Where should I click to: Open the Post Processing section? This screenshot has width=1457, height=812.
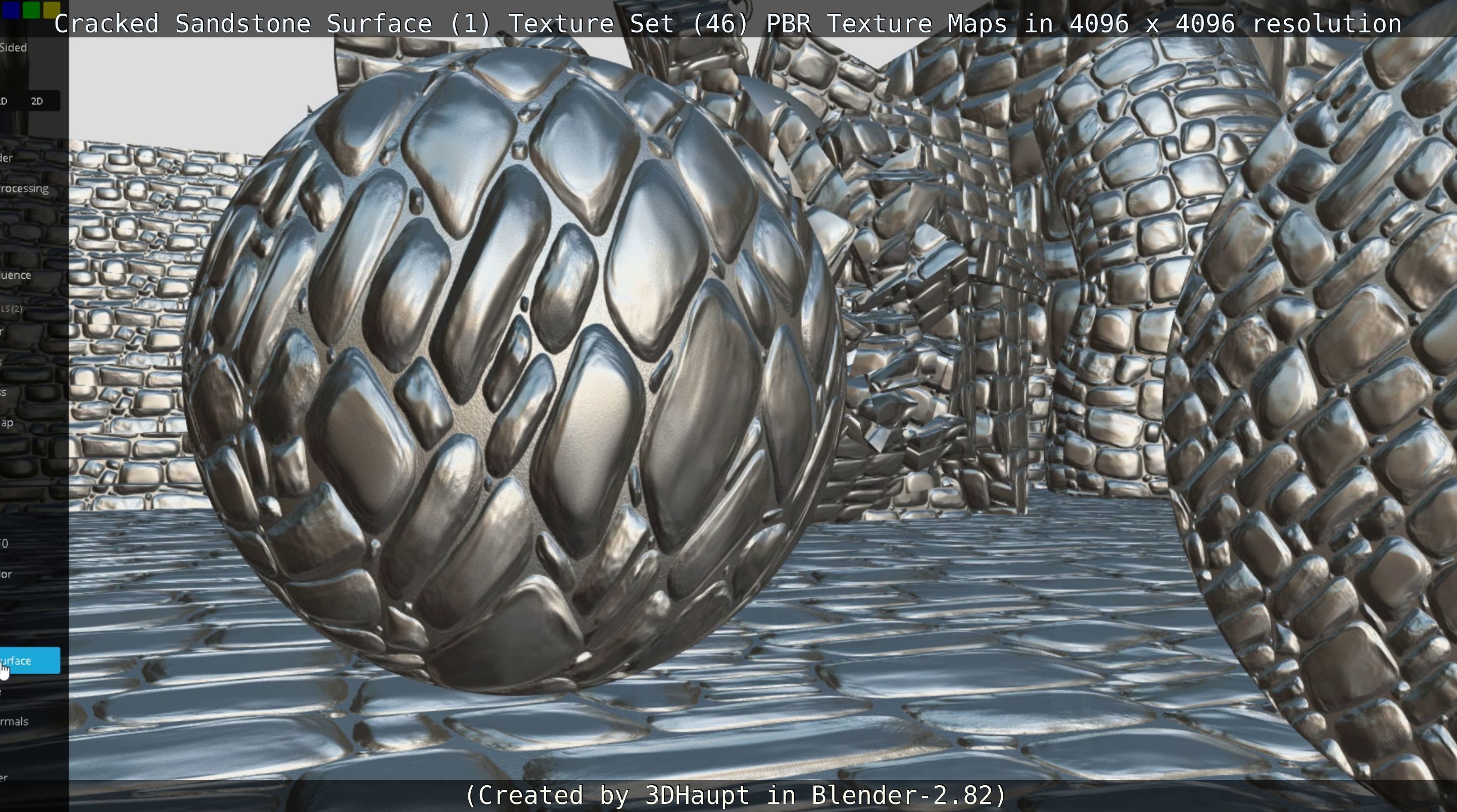click(x=24, y=188)
